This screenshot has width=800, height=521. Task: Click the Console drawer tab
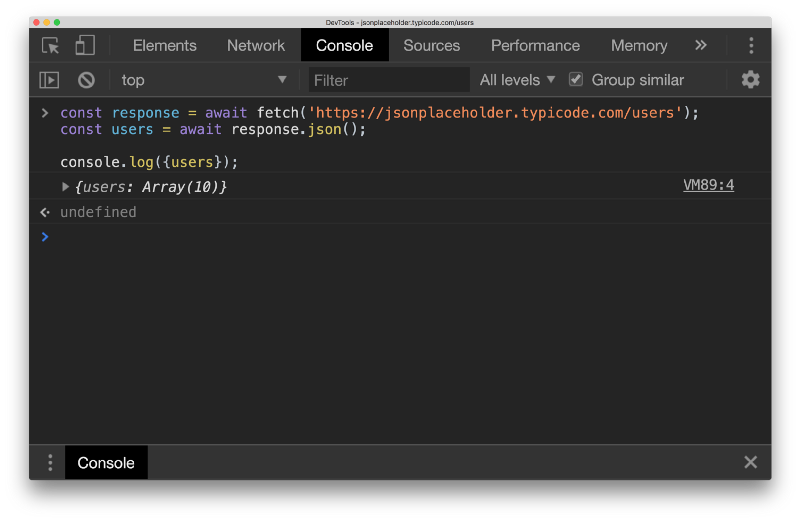tap(106, 463)
